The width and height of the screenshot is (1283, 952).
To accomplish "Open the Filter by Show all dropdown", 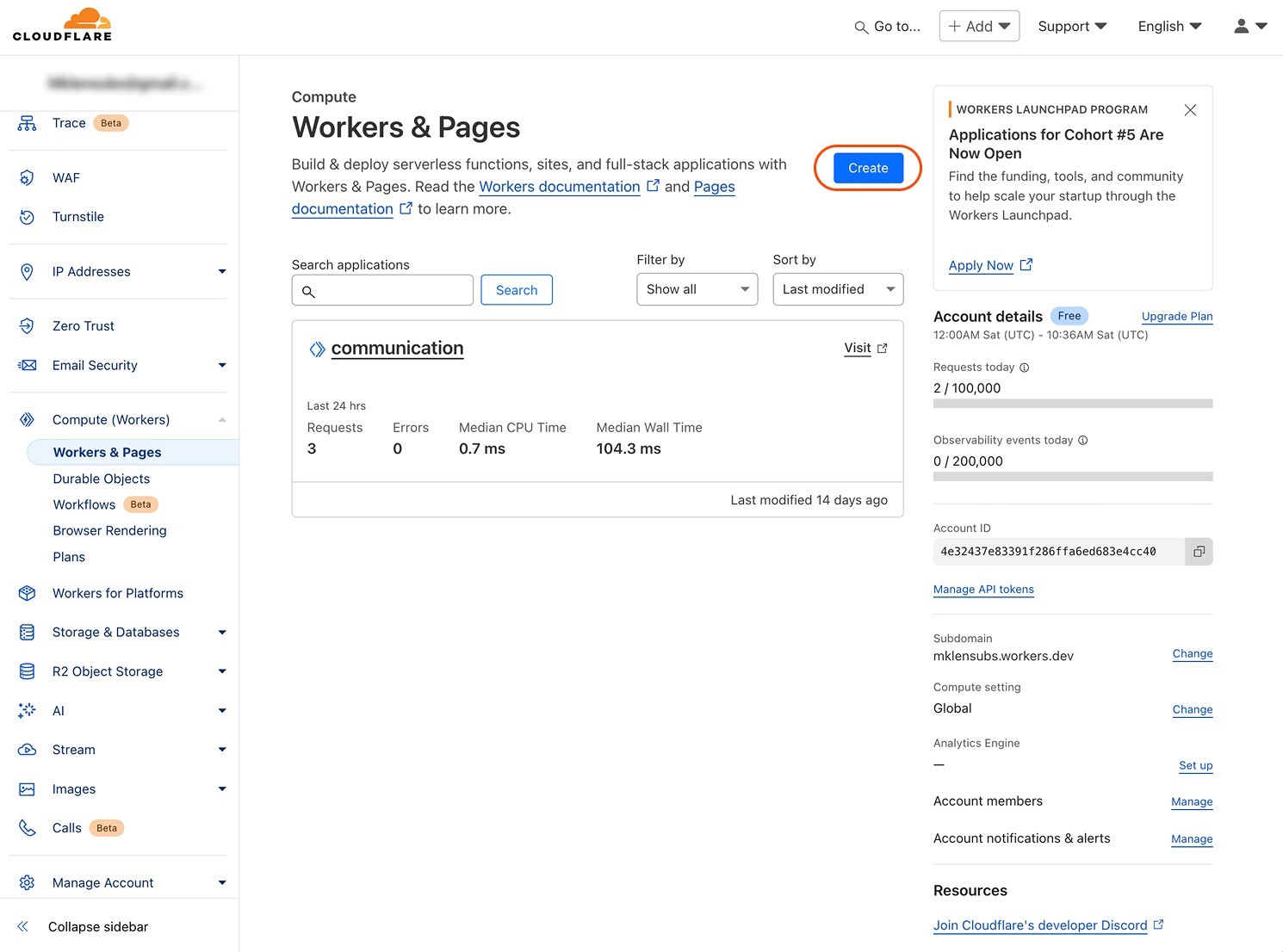I will coord(697,289).
